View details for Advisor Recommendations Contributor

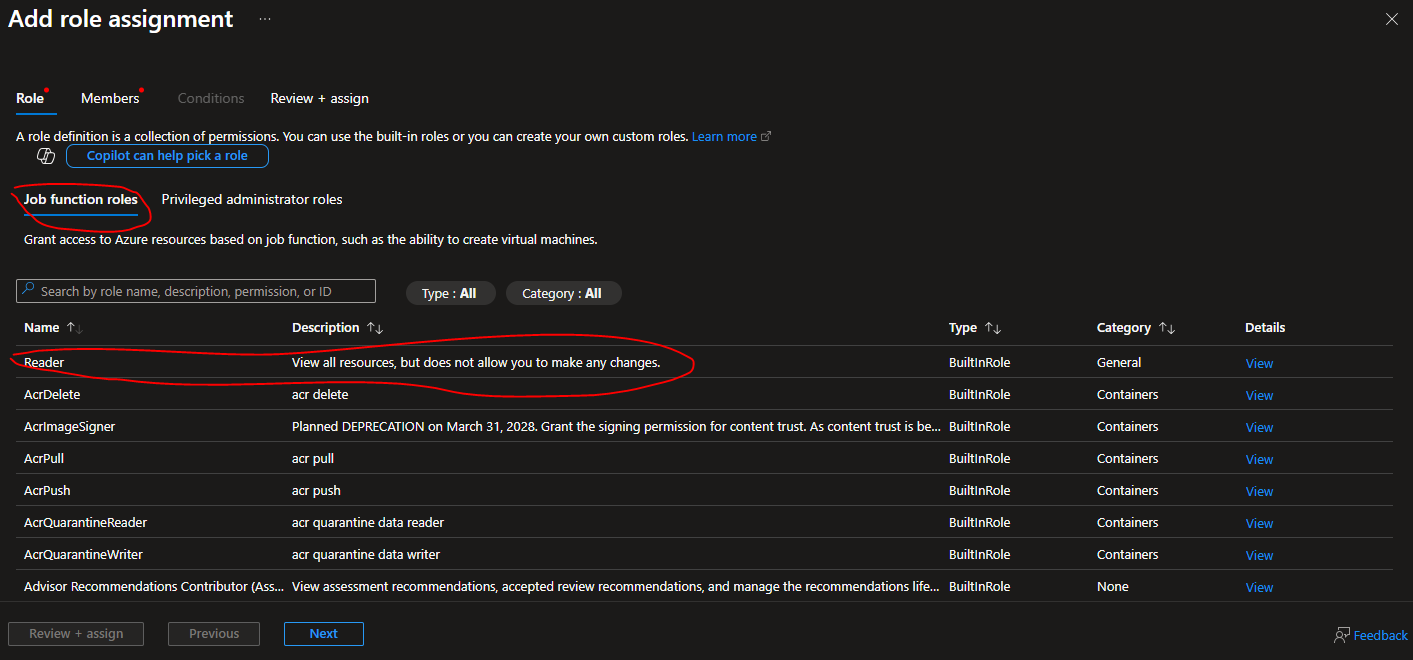click(1259, 587)
